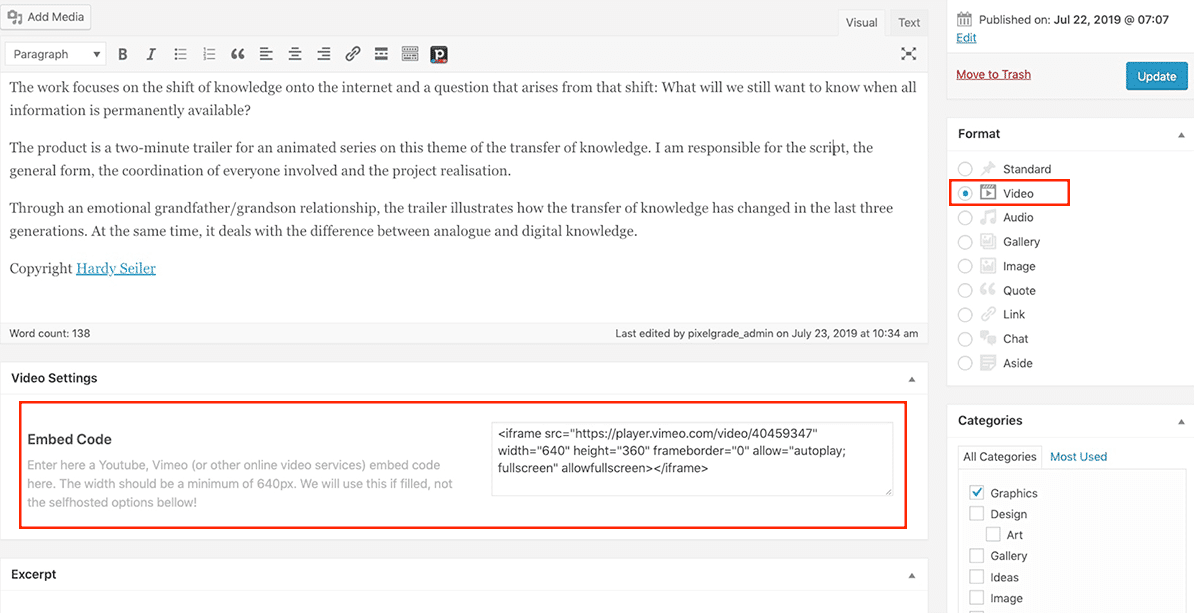Collapse the Categories panel
1194x613 pixels.
pyautogui.click(x=1181, y=421)
